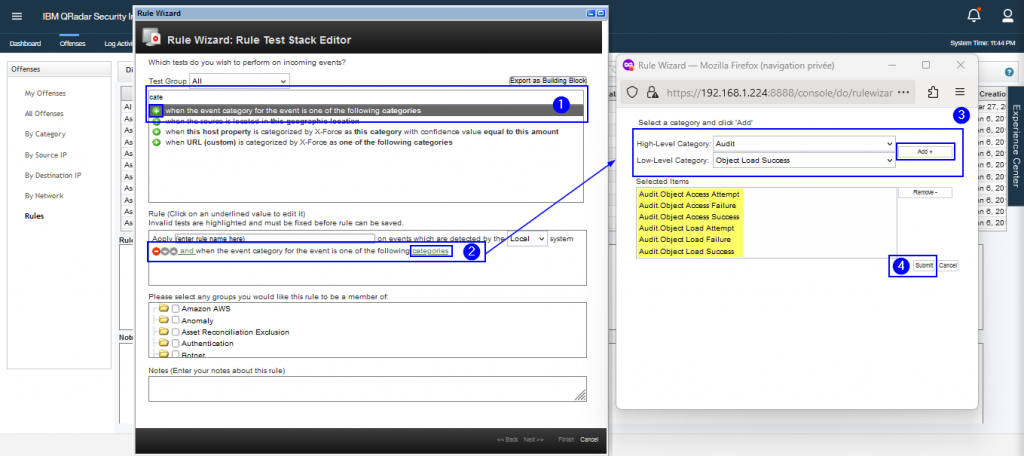Viewport: 1024px width, 456px height.
Task: Click the Add + button
Action: point(925,151)
